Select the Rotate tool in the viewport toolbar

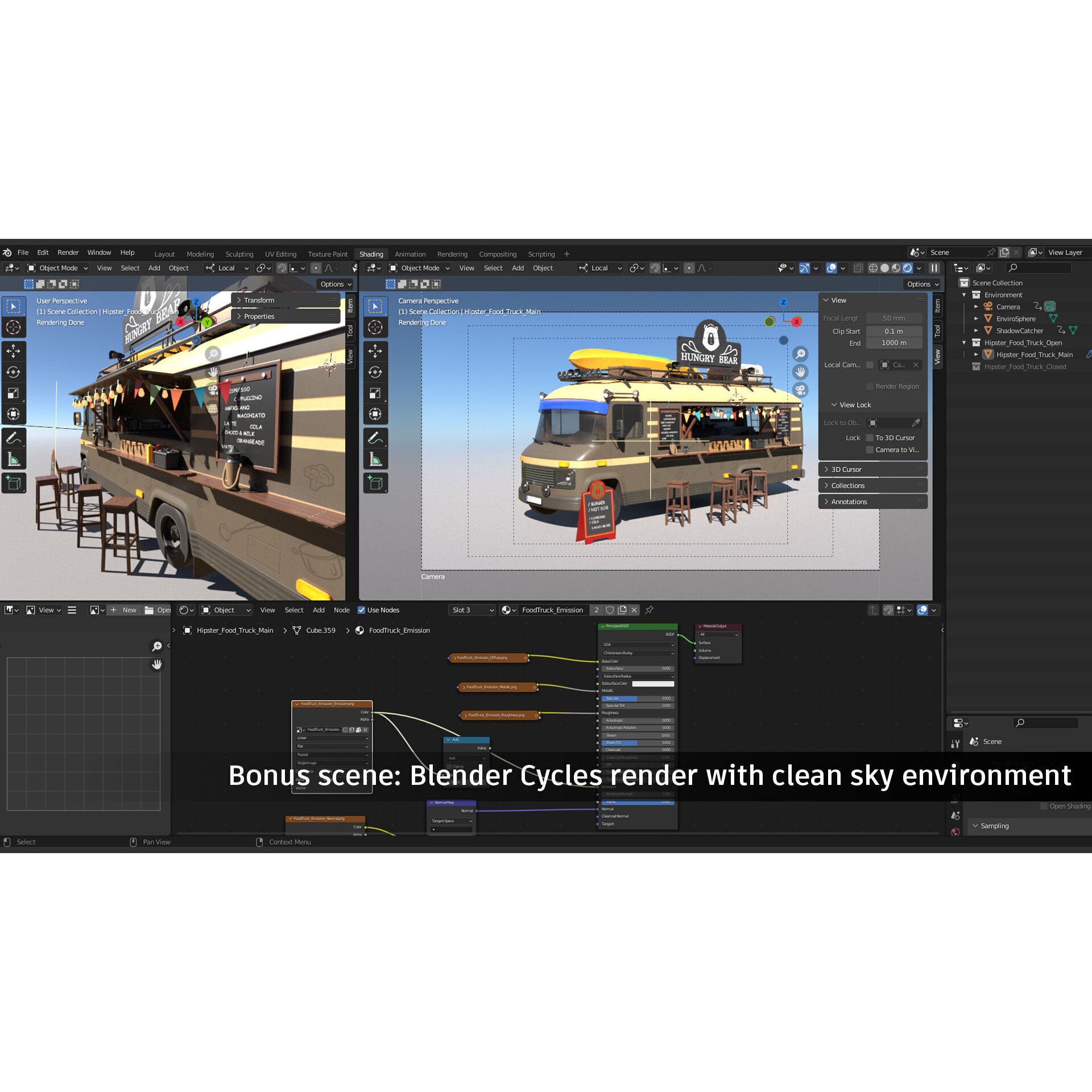click(13, 370)
